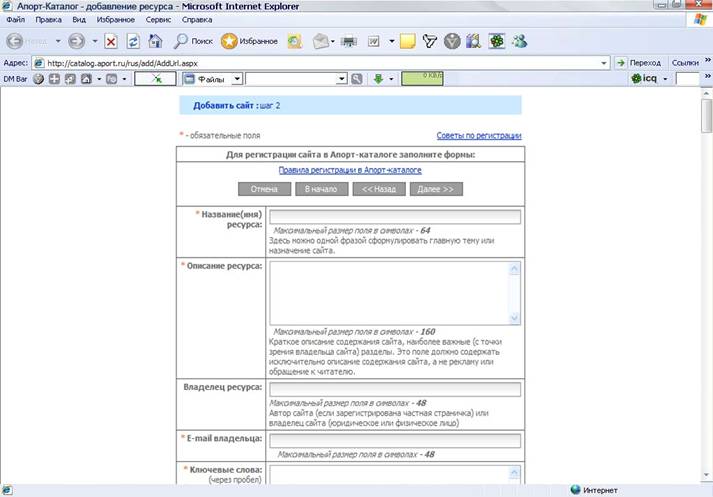Open the Файл menu
Image resolution: width=713 pixels, height=497 pixels.
tap(15, 20)
